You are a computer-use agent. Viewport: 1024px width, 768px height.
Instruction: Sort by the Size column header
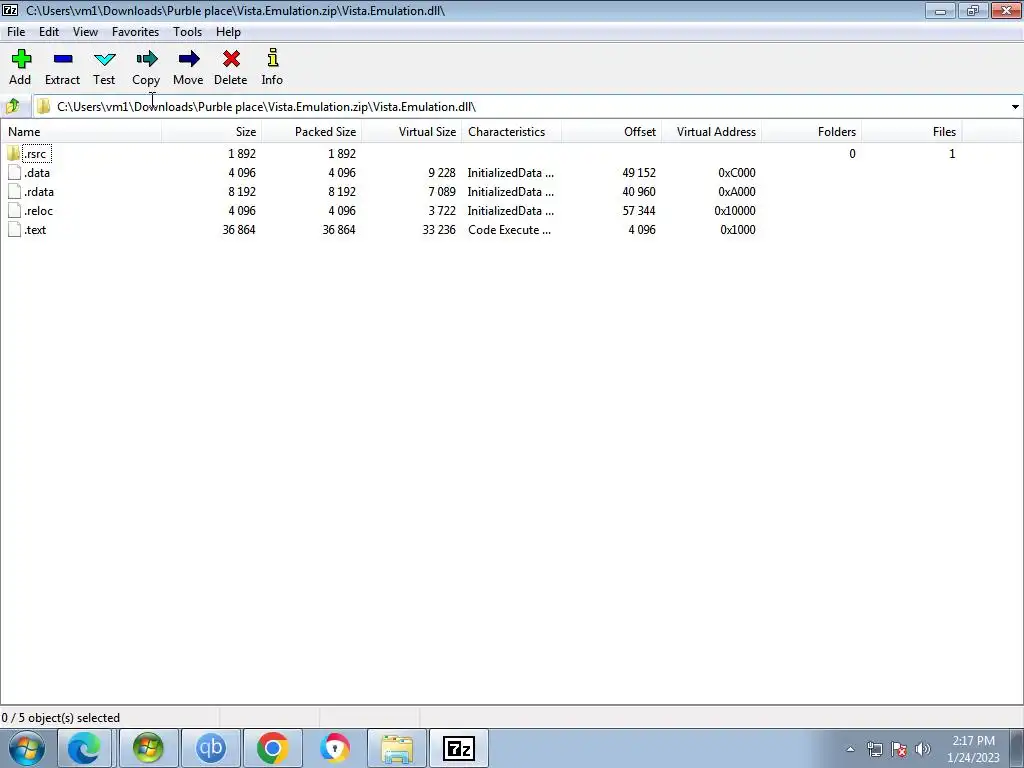coord(212,131)
